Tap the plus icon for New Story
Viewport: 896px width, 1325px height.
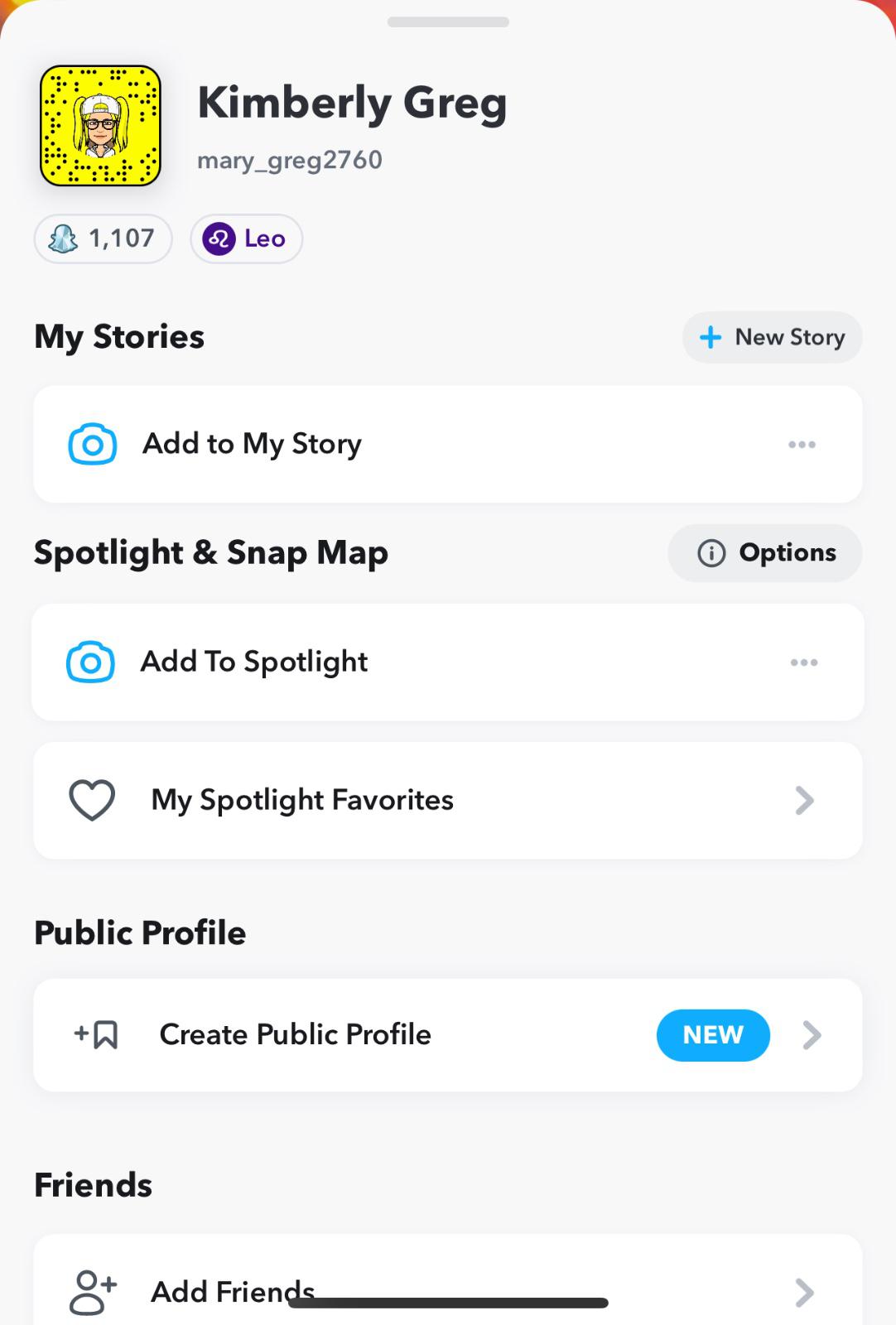pyautogui.click(x=710, y=337)
